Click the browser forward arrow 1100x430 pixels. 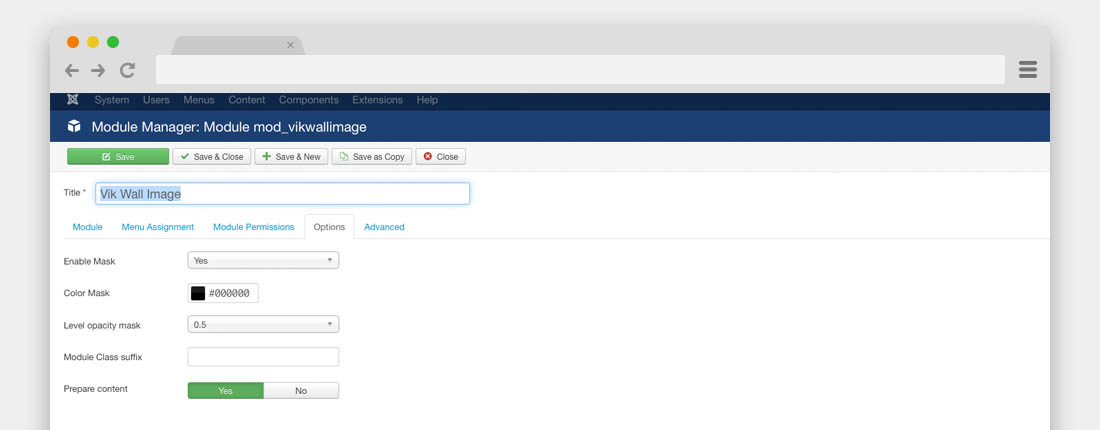click(98, 70)
